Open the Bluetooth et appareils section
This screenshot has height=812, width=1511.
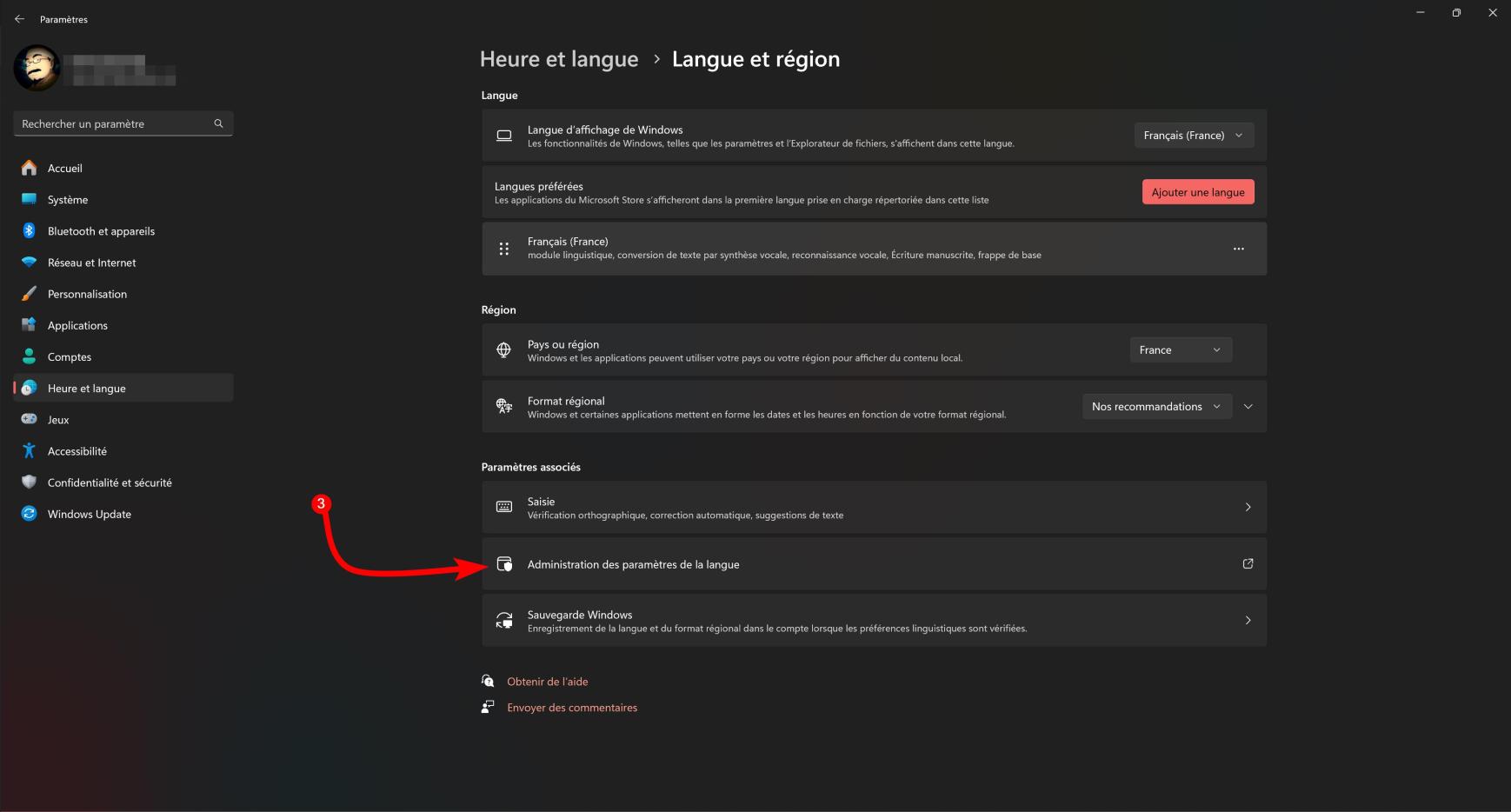point(101,231)
